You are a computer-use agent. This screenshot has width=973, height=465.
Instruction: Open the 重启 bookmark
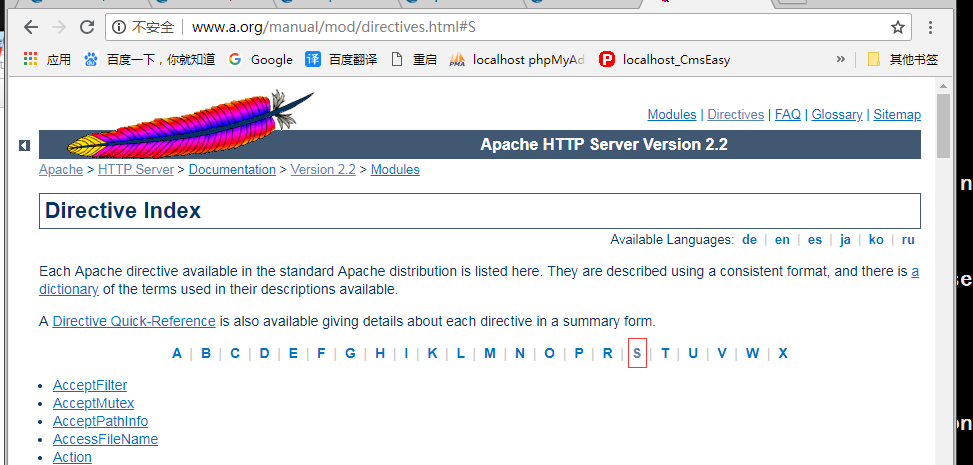[x=415, y=60]
